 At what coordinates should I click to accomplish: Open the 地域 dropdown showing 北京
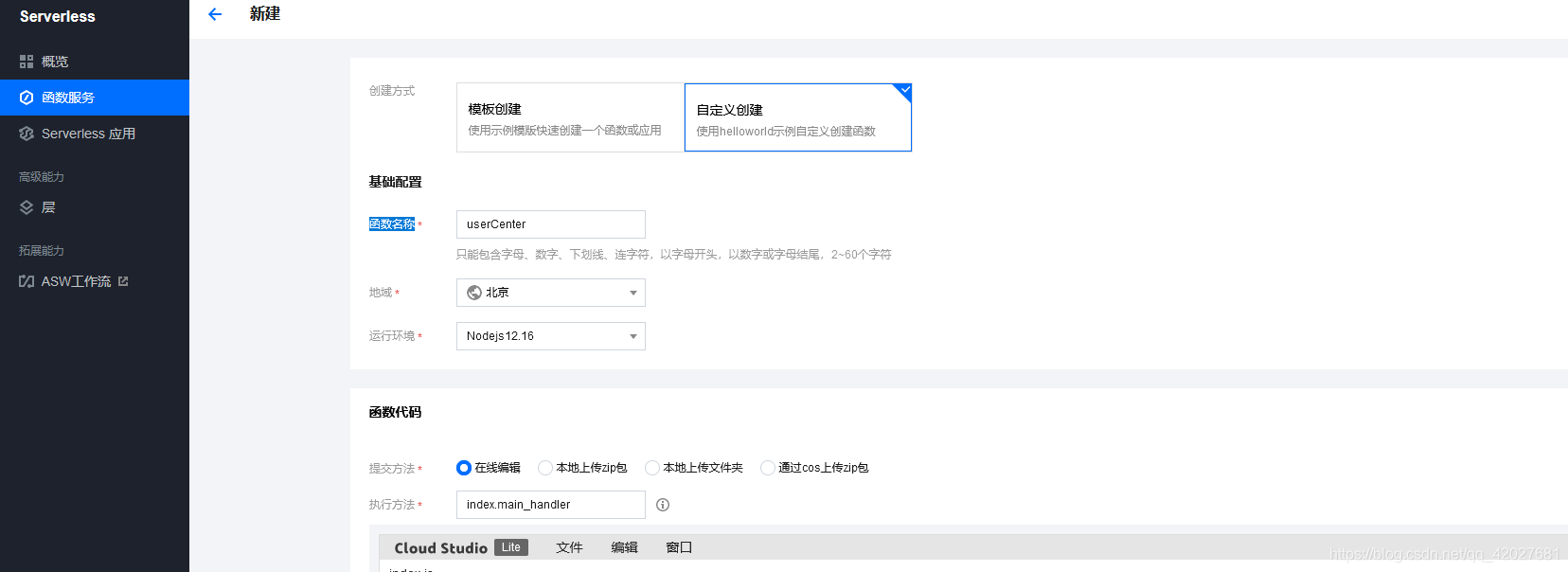coord(551,293)
